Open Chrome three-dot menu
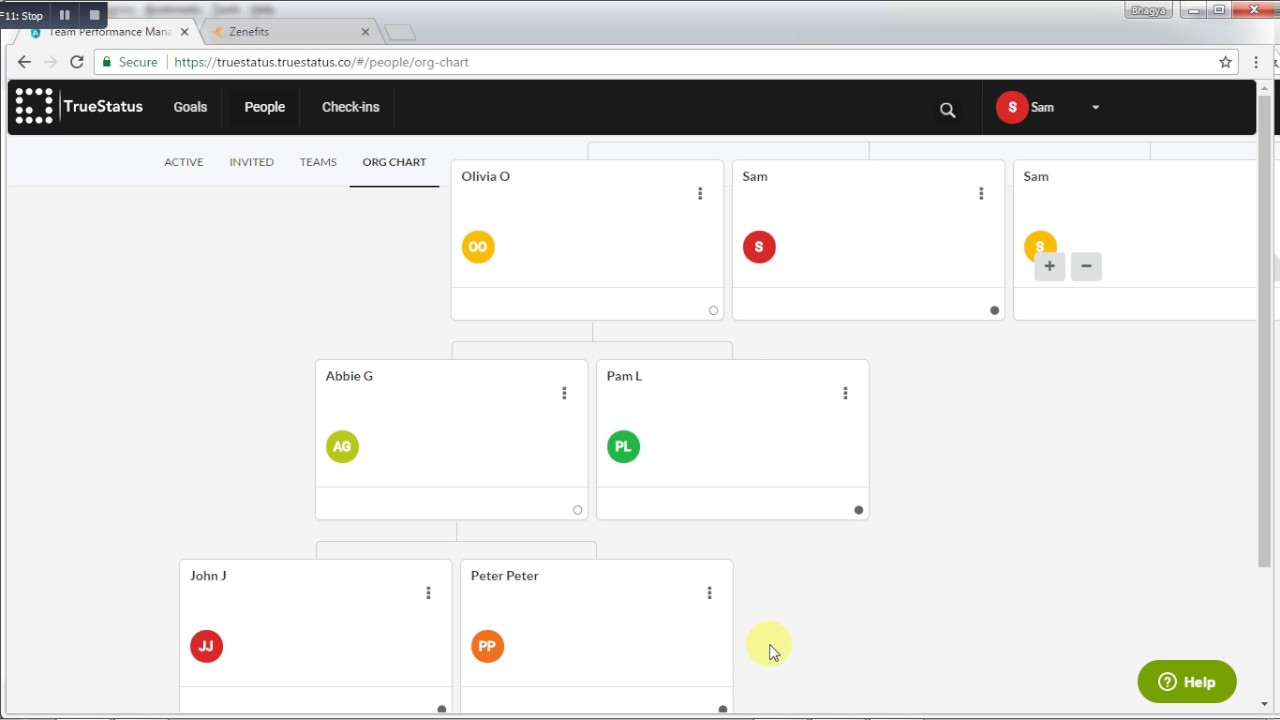Viewport: 1280px width, 720px height. [x=1256, y=62]
